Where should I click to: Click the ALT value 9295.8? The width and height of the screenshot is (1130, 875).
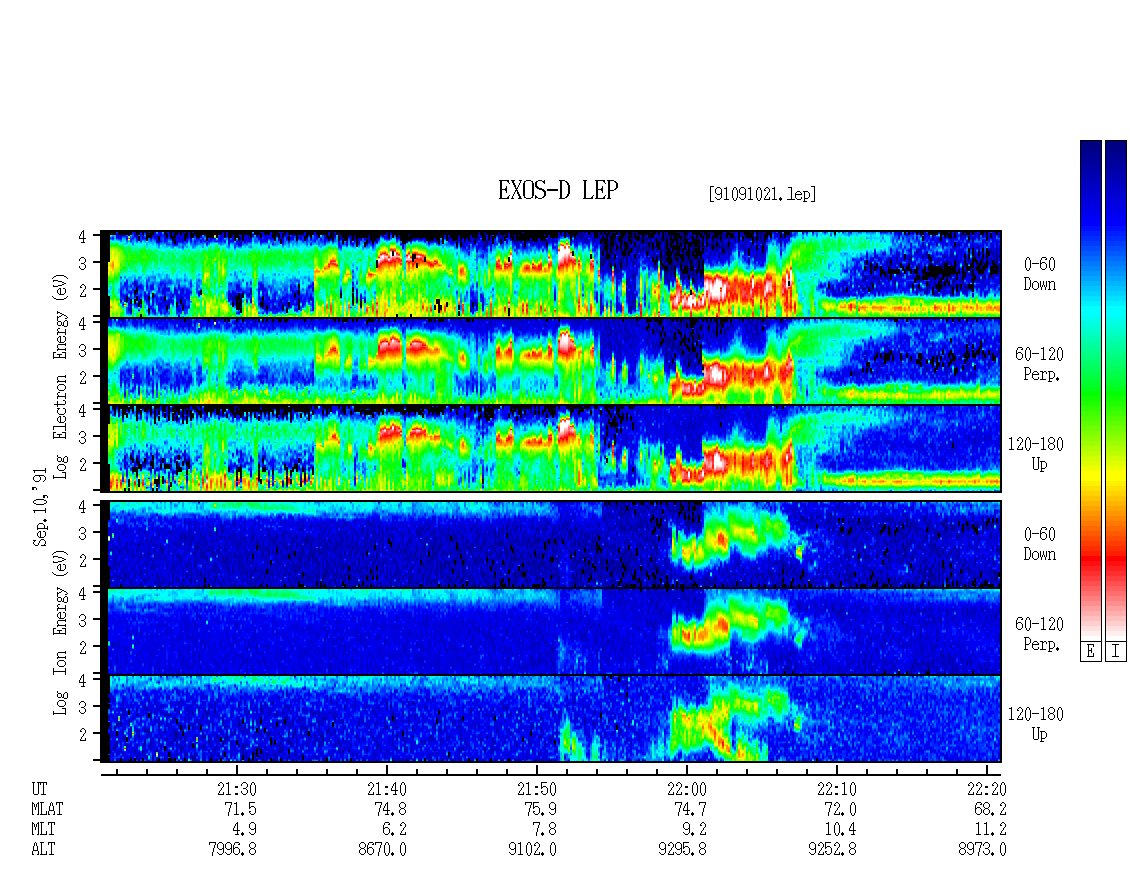(682, 849)
